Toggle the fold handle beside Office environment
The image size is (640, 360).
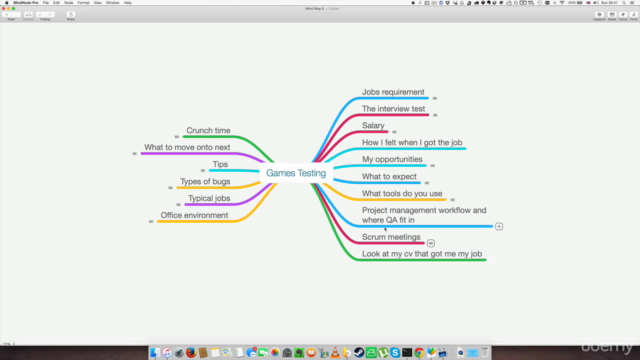(x=151, y=222)
